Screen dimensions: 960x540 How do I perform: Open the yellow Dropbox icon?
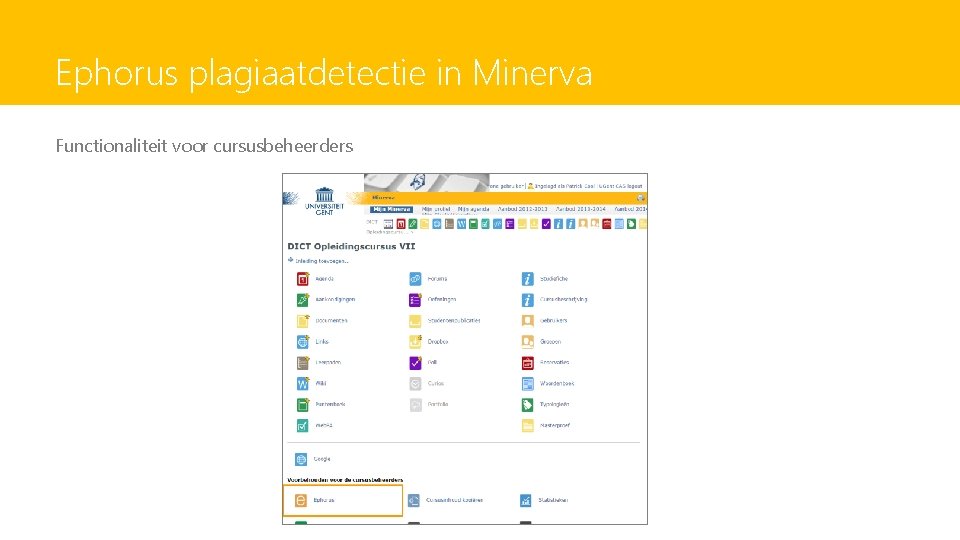(415, 342)
